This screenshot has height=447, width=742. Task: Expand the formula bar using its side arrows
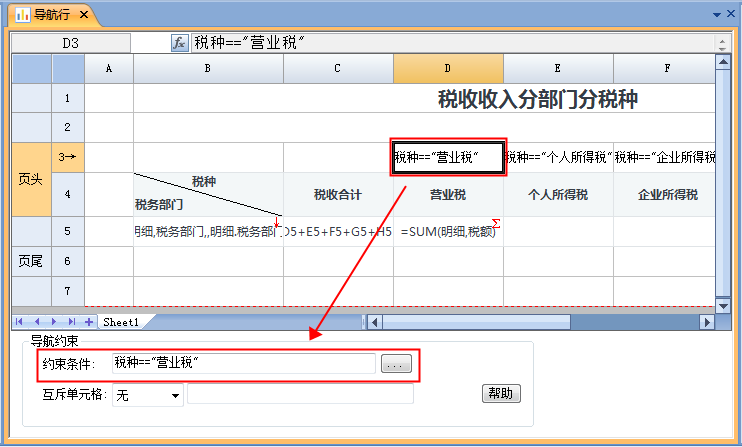721,43
